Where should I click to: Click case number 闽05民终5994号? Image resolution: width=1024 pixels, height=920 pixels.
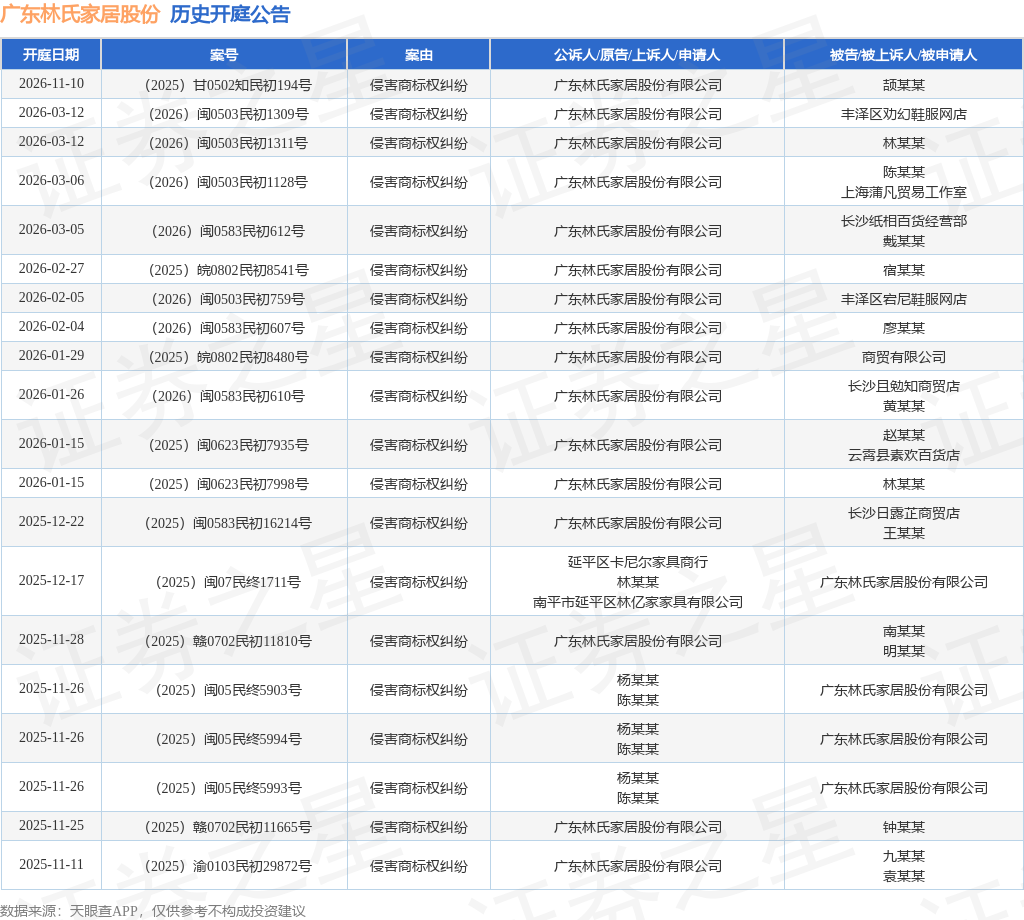pos(228,739)
